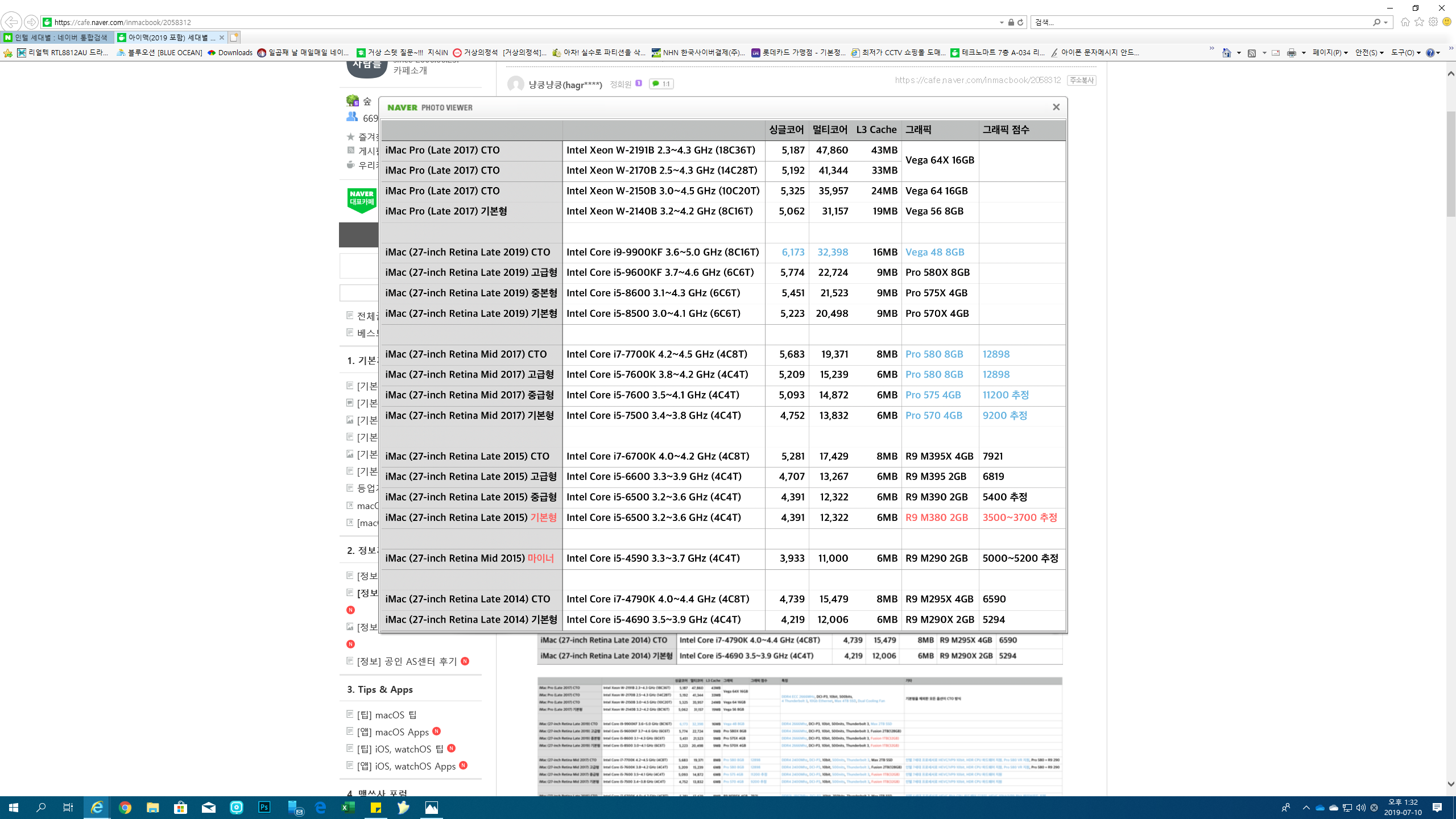Viewport: 1456px width, 819px height.
Task: Open the 도구(O) dropdown menu
Action: tap(1405, 52)
